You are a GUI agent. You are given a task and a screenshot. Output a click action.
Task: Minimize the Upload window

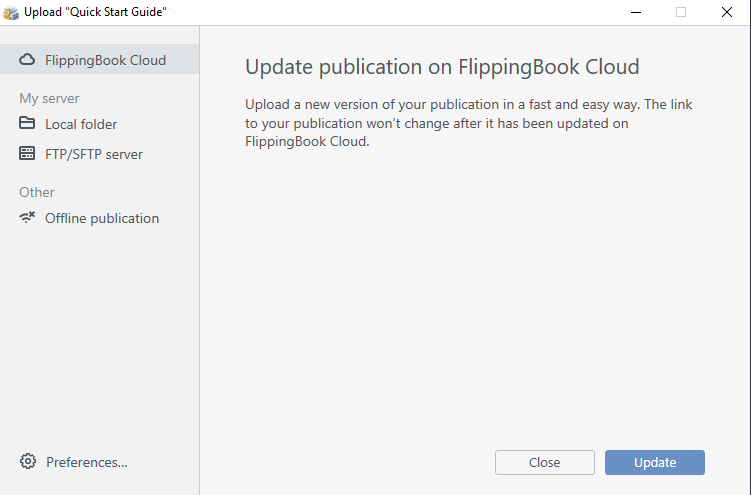pos(636,12)
